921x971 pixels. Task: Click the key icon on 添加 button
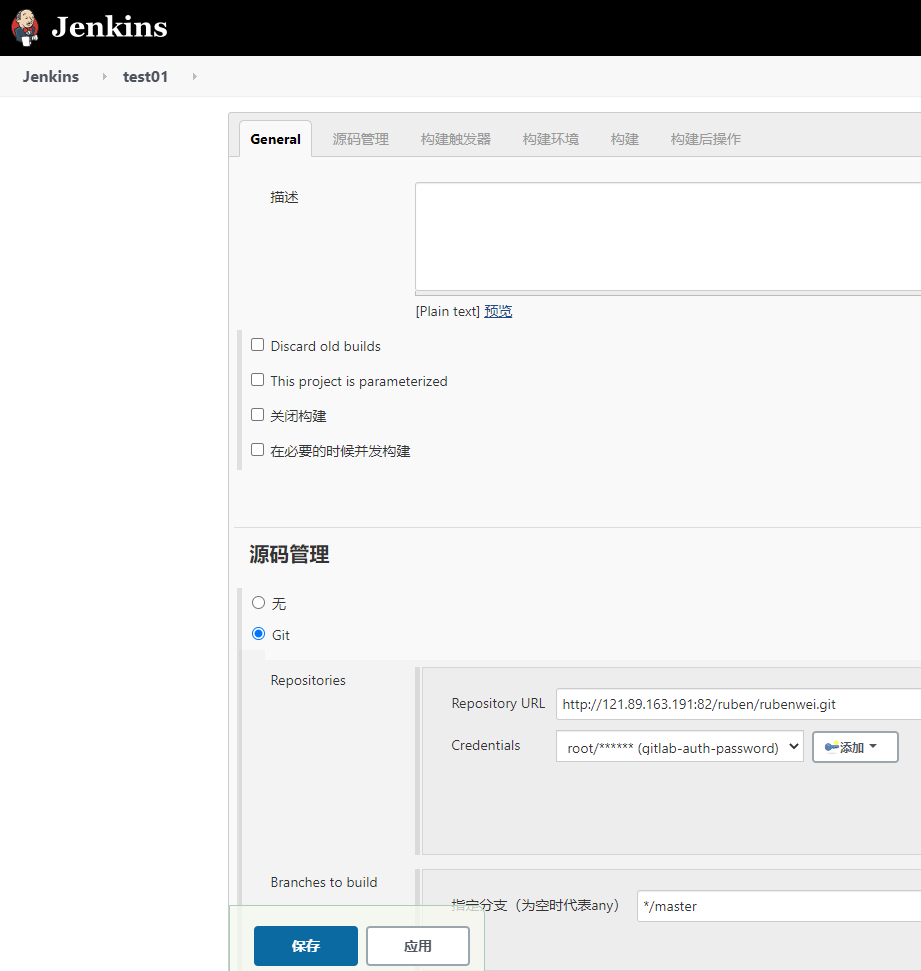coord(831,747)
